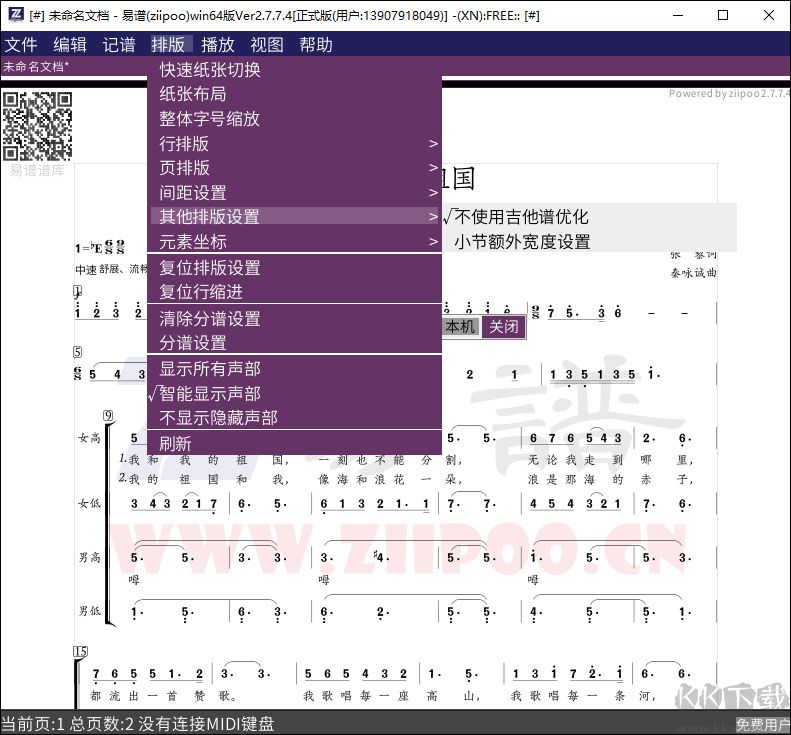Click the key signature 1=bE marking
The image size is (791, 735).
[89, 248]
